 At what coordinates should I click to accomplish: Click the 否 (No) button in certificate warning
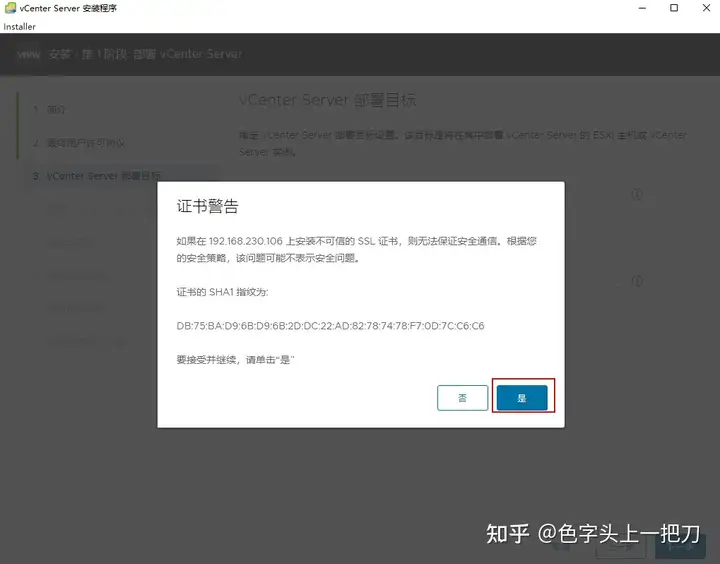462,397
